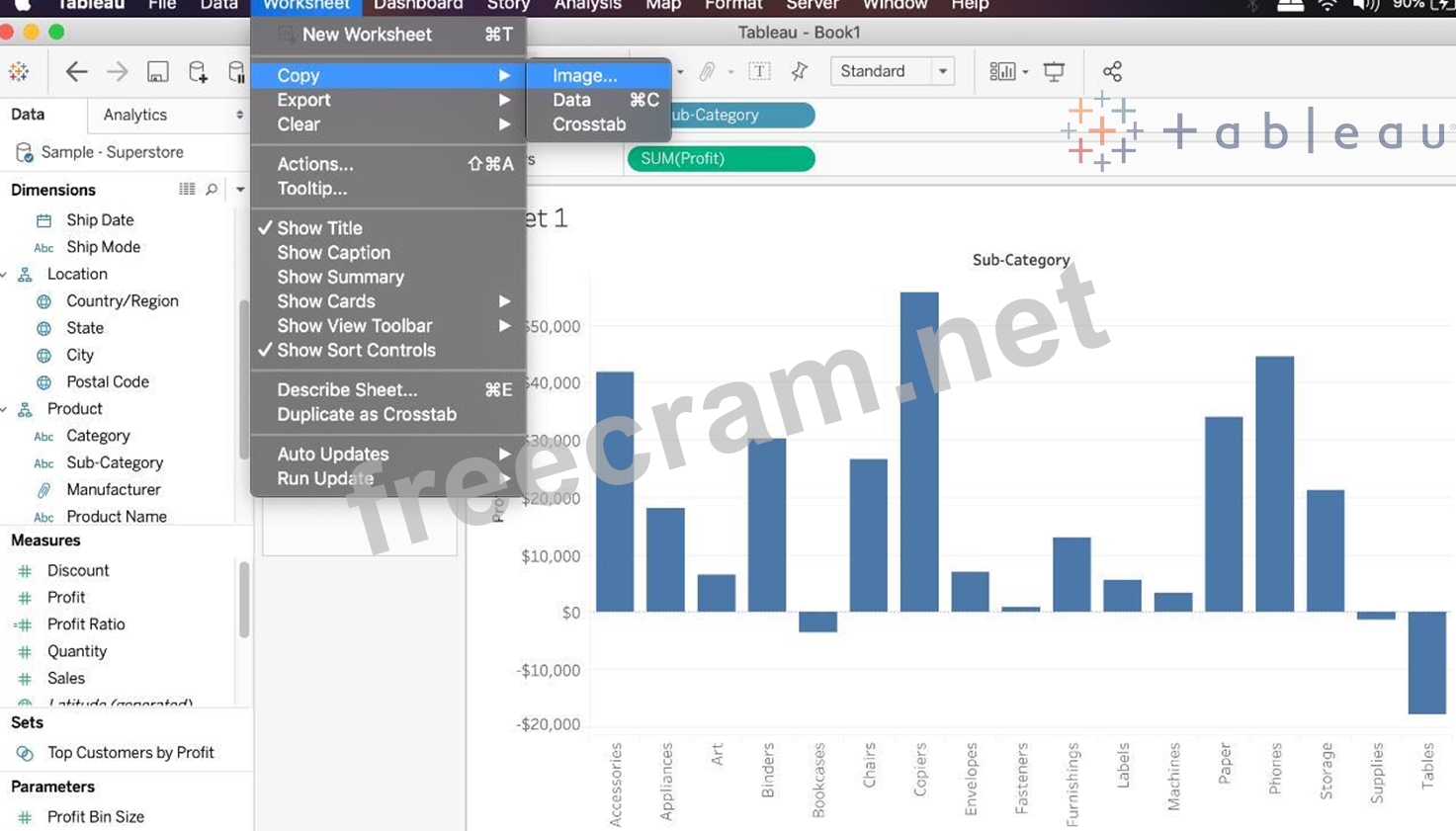1456x831 pixels.
Task: Enable the Show Caption option
Action: point(333,253)
